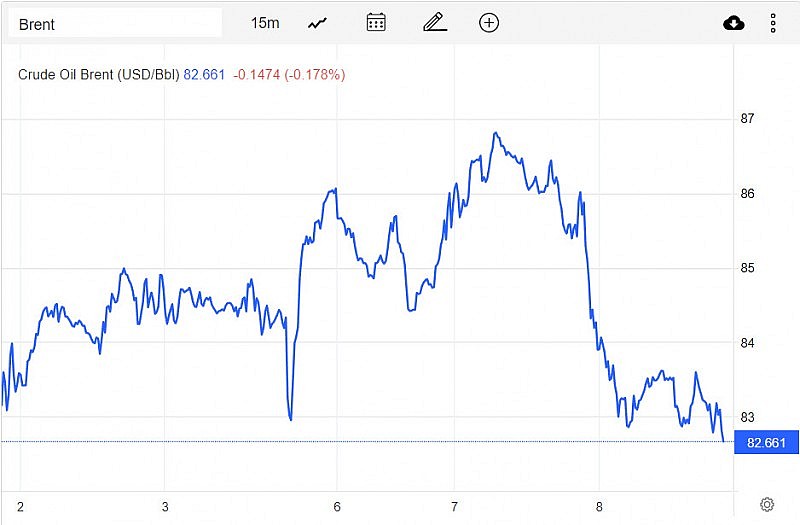The height and width of the screenshot is (525, 800).
Task: Click the line chart type icon
Action: (x=318, y=23)
